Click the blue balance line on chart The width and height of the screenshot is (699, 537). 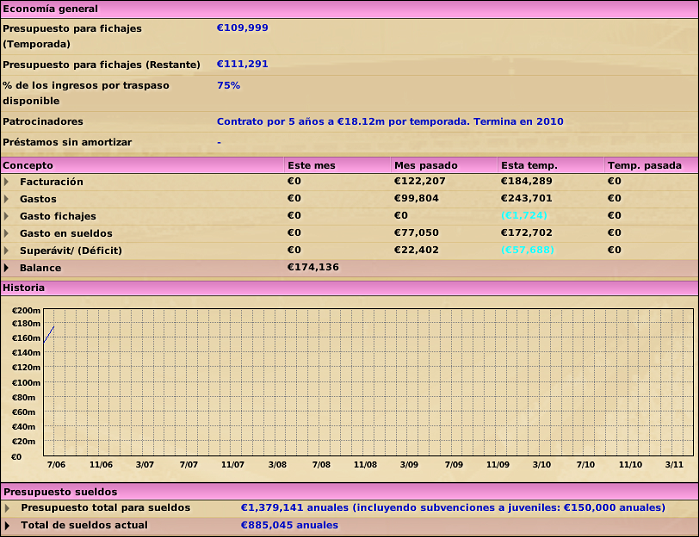(49, 334)
